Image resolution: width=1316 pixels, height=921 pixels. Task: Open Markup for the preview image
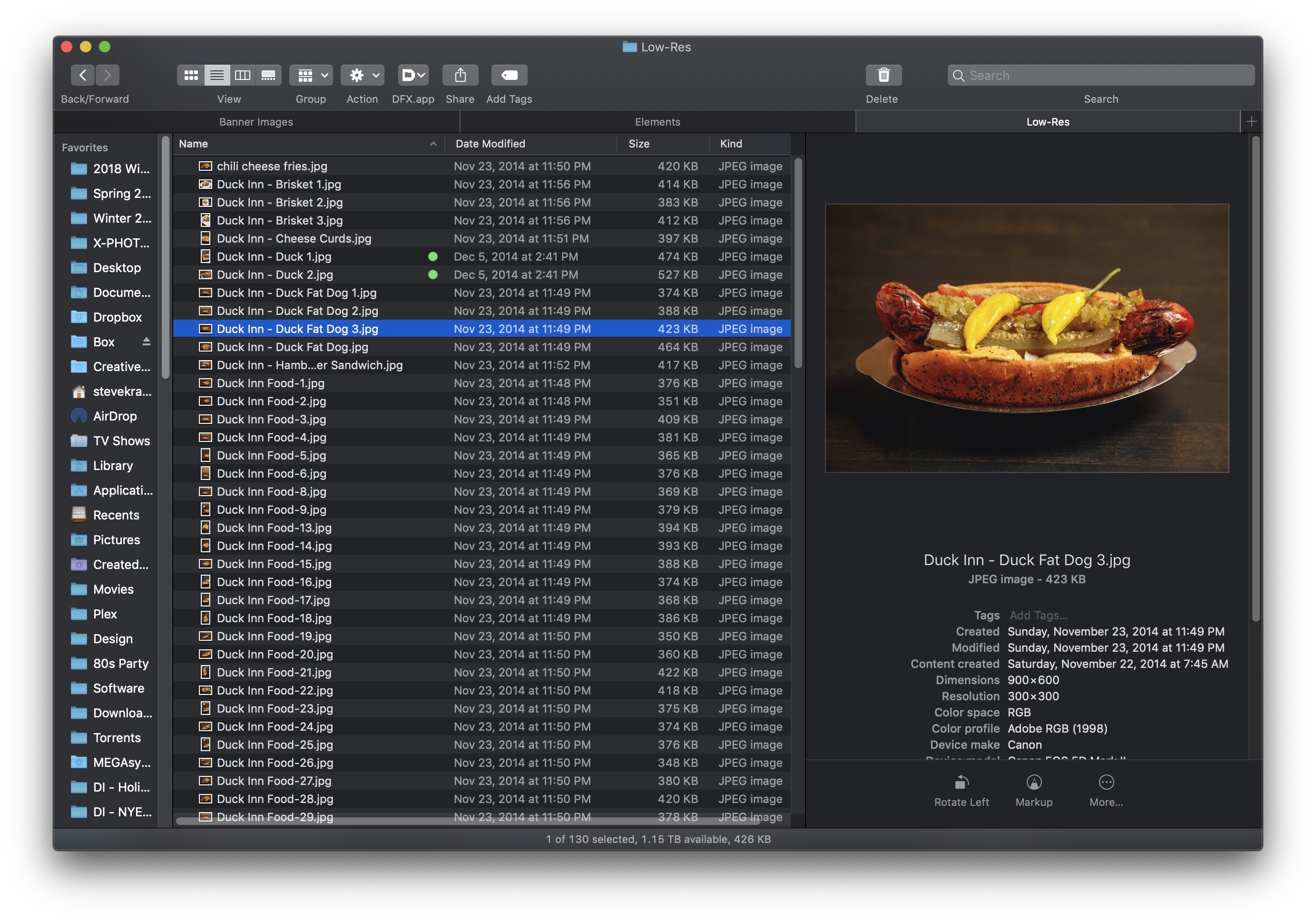1033,782
